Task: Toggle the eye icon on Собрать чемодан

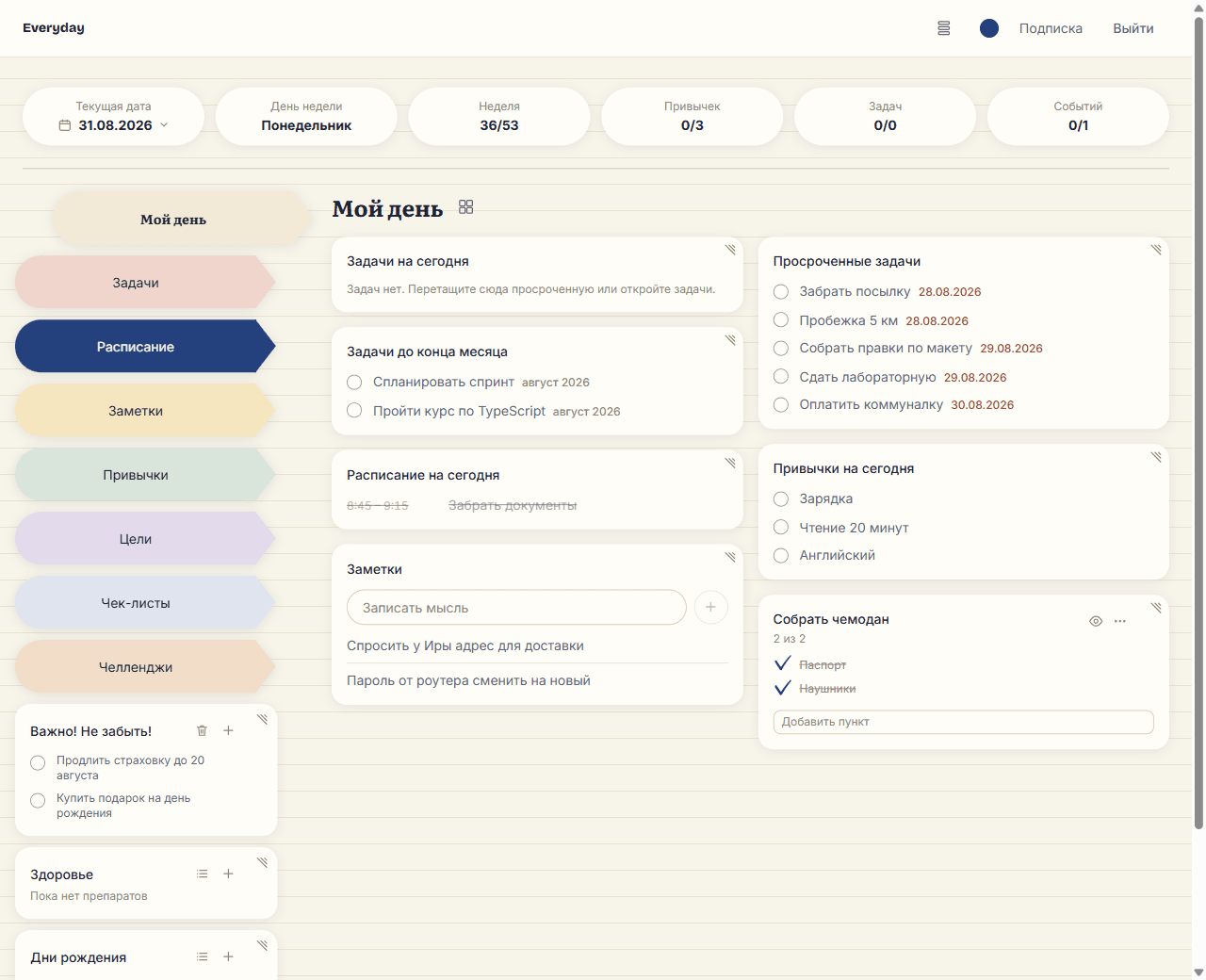Action: click(x=1096, y=621)
